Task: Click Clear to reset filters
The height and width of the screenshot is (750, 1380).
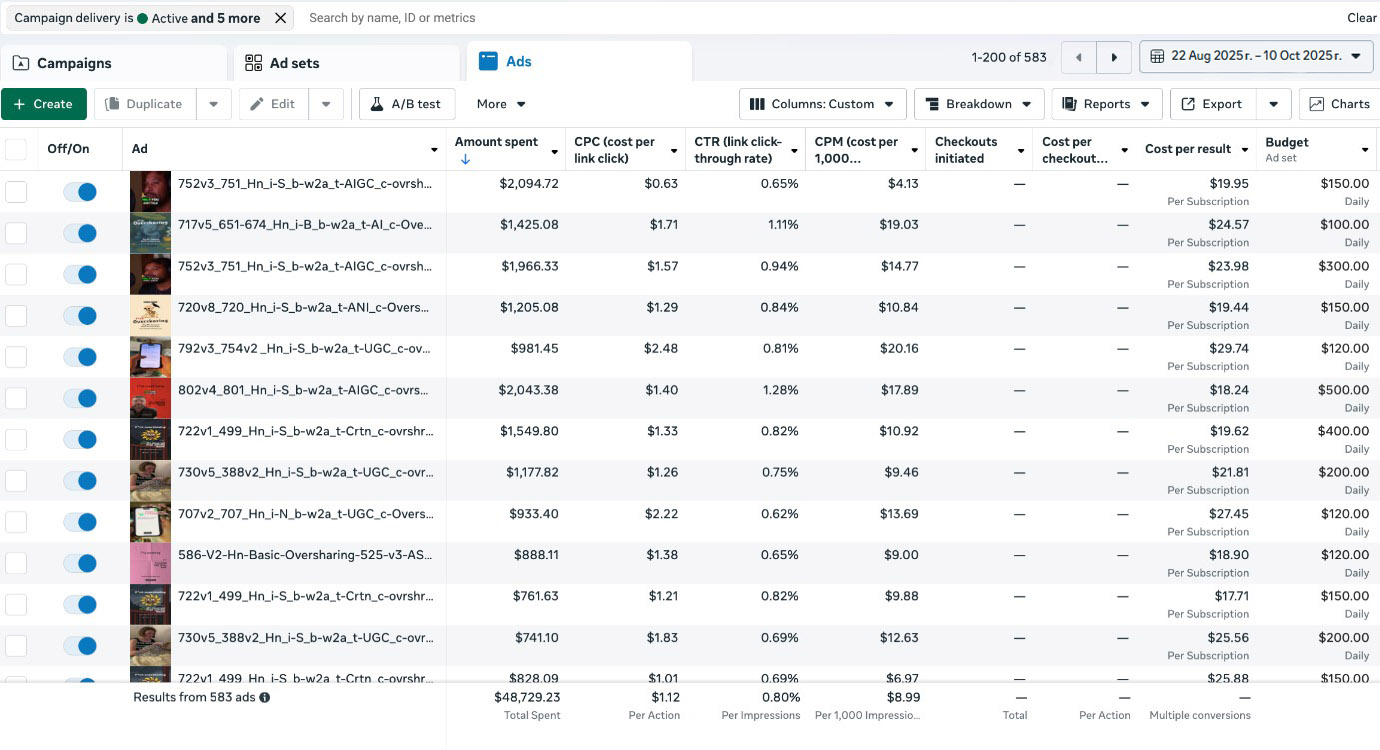Action: [1361, 18]
